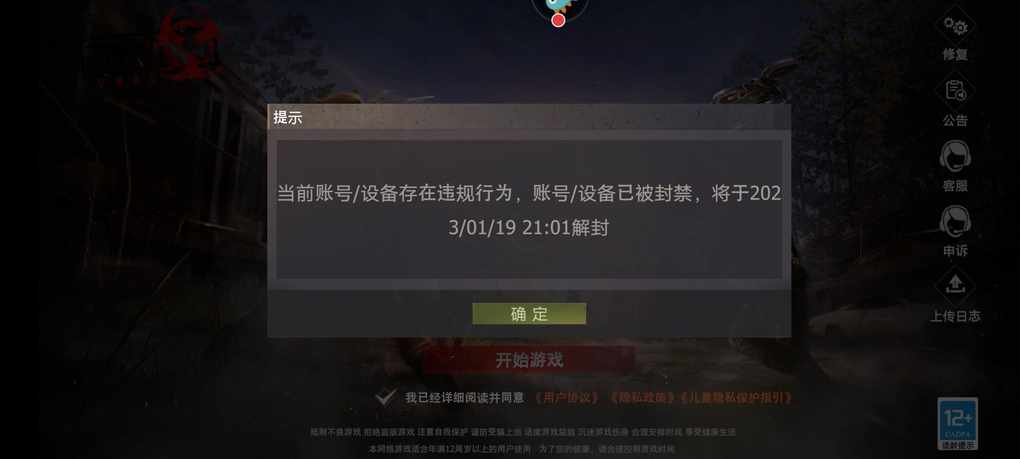1020x459 pixels.
Task: Open the 《隐私政策》 link
Action: (x=641, y=397)
